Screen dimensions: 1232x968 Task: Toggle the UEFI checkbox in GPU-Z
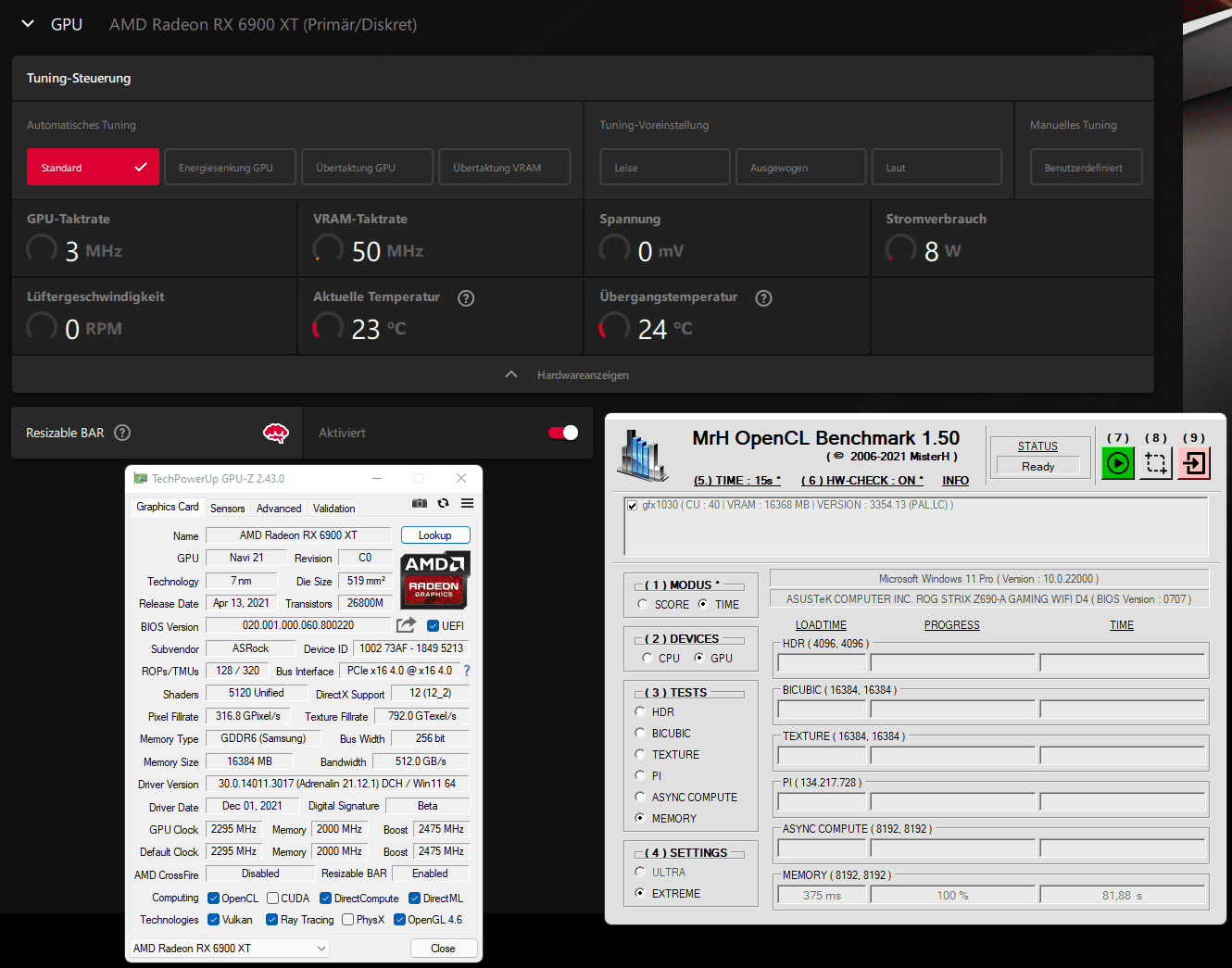(x=433, y=626)
